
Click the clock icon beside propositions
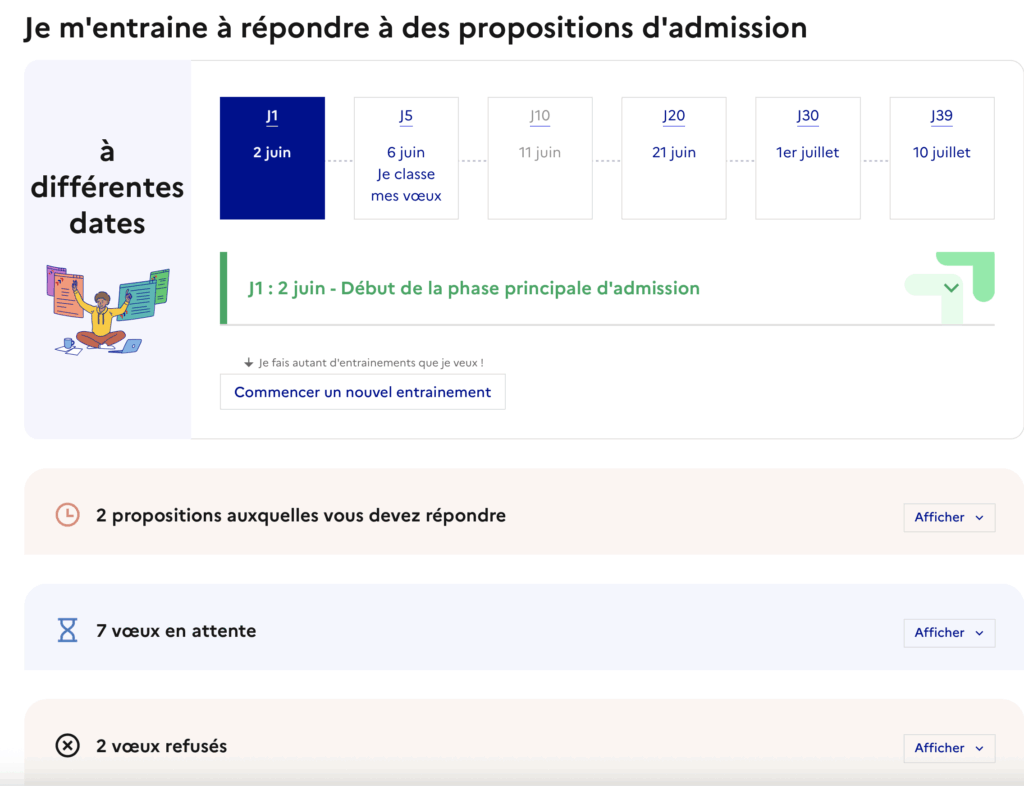point(67,514)
